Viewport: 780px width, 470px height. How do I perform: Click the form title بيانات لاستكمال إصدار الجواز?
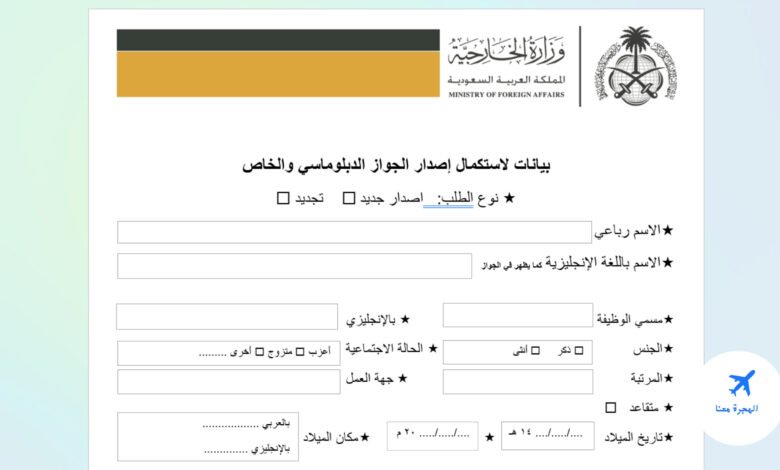[x=396, y=165]
